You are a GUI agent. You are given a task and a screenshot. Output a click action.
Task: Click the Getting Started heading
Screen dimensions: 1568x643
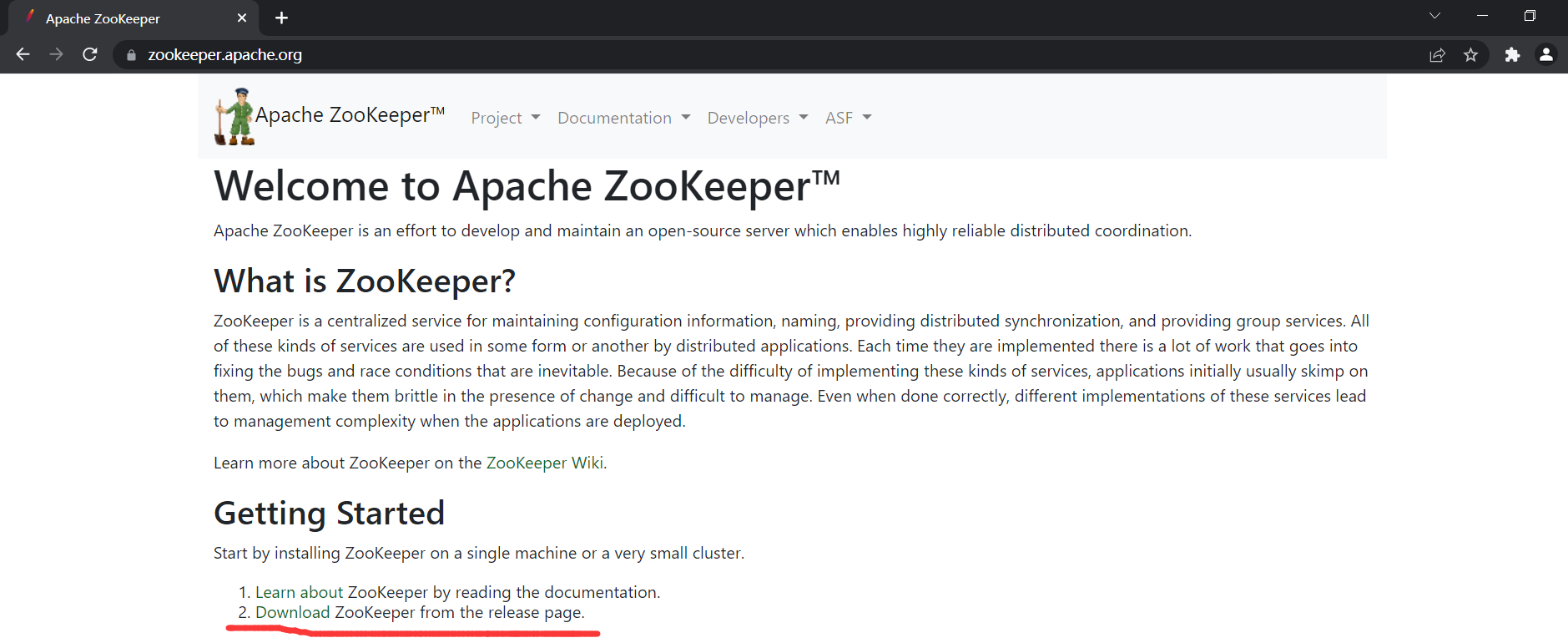pyautogui.click(x=329, y=513)
